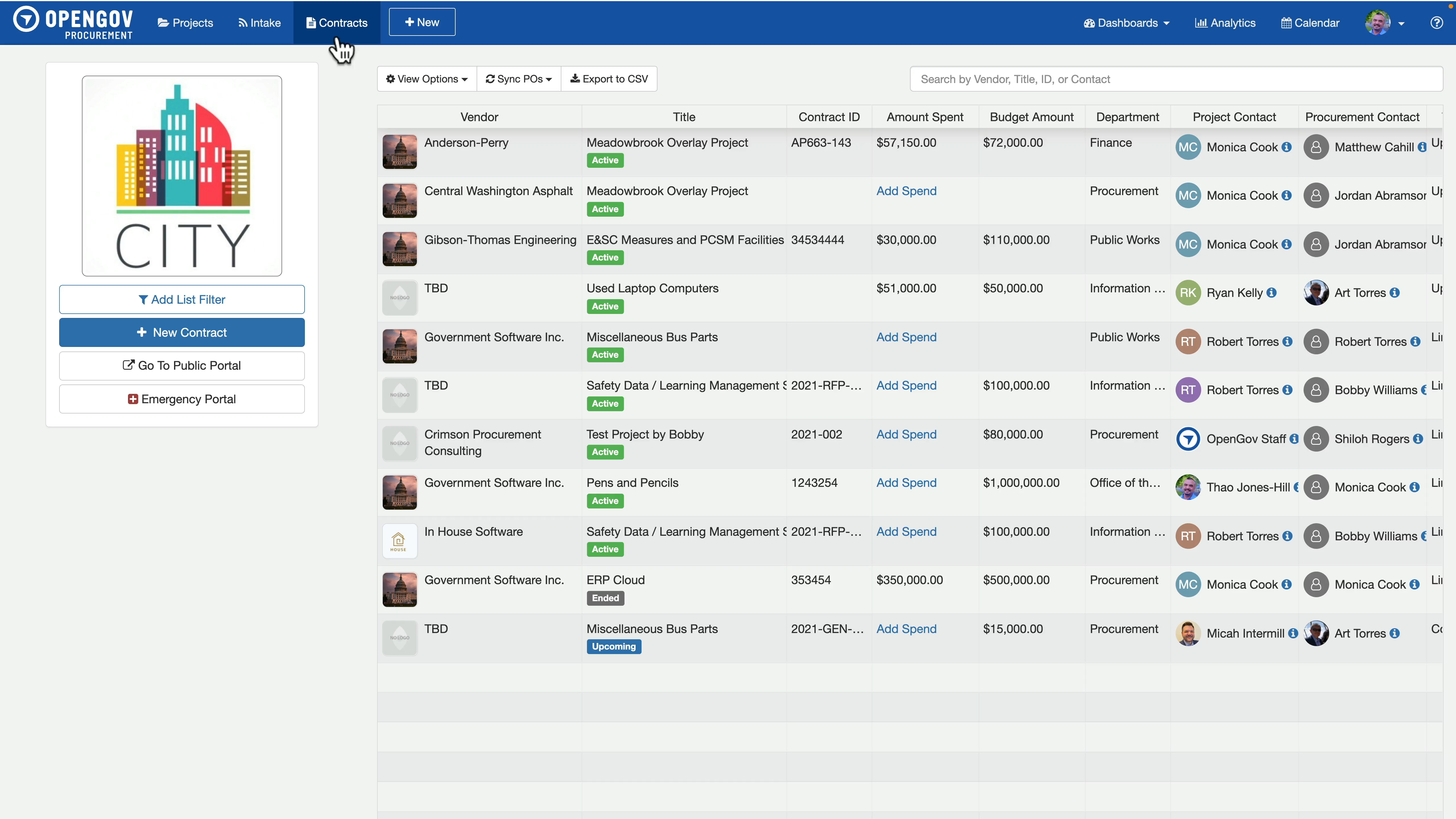
Task: Switch to the Intake tab
Action: (x=259, y=23)
